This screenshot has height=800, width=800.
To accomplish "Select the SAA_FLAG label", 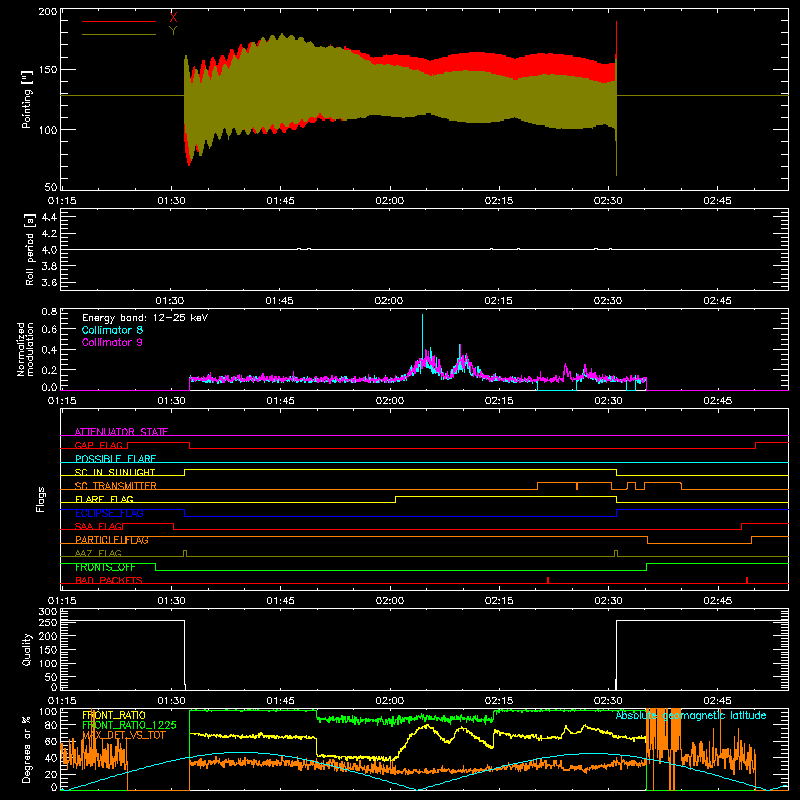I will coord(98,526).
